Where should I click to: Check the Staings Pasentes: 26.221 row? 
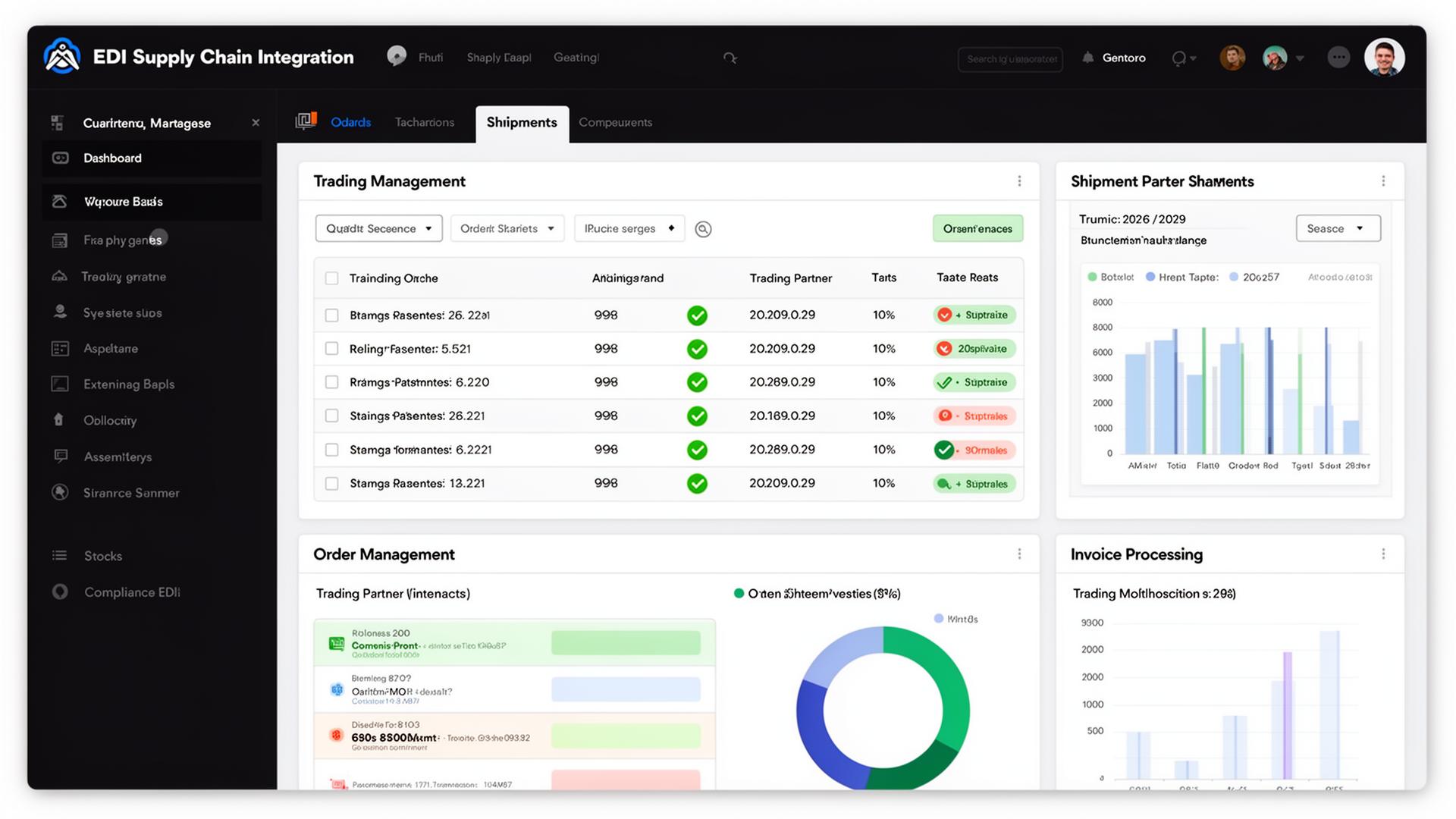coord(331,416)
